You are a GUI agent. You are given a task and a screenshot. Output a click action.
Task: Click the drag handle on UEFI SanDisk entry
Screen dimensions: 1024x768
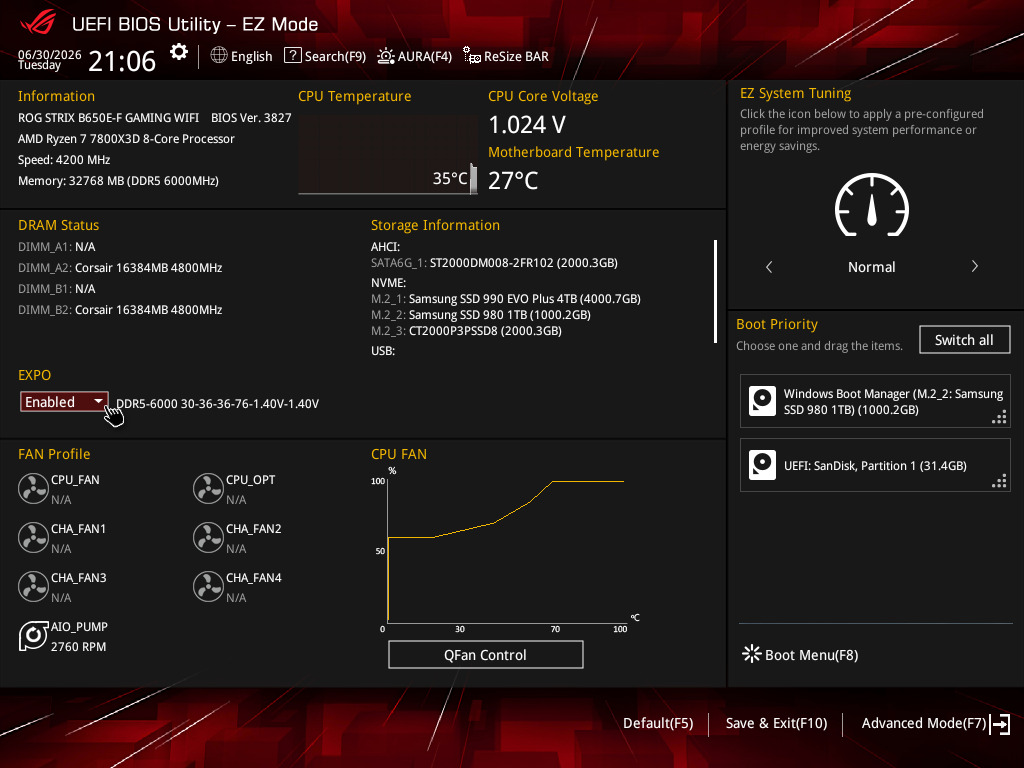(999, 481)
